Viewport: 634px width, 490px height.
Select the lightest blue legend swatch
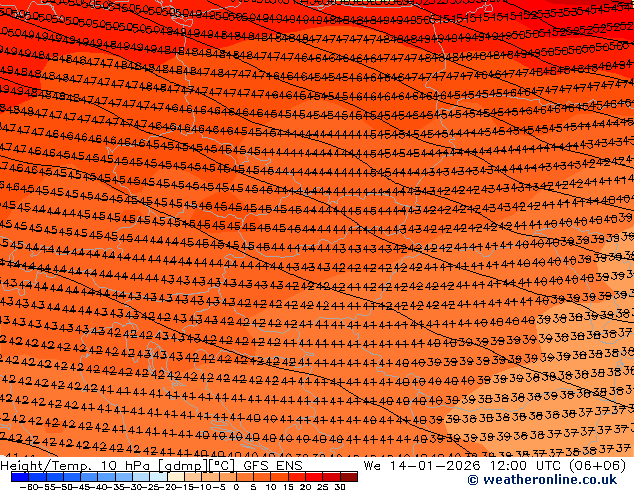[x=158, y=477]
